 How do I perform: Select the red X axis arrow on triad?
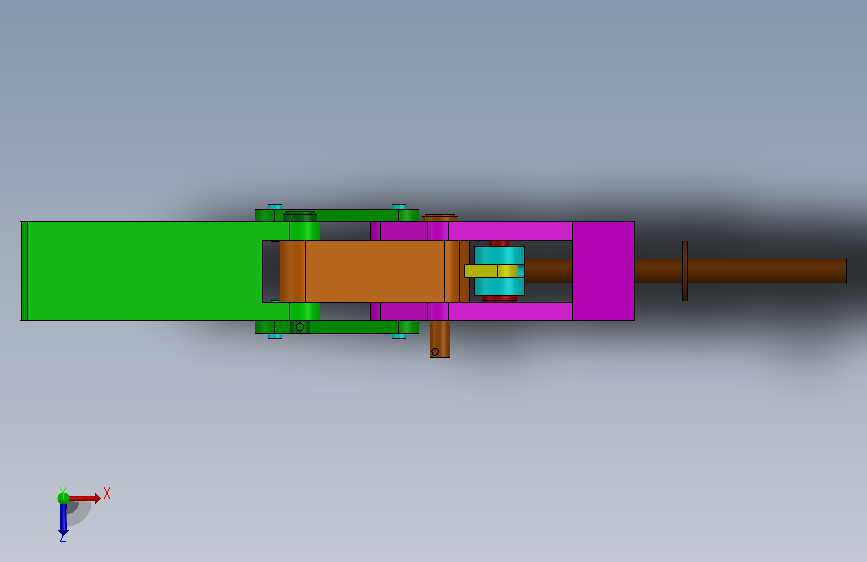click(84, 498)
